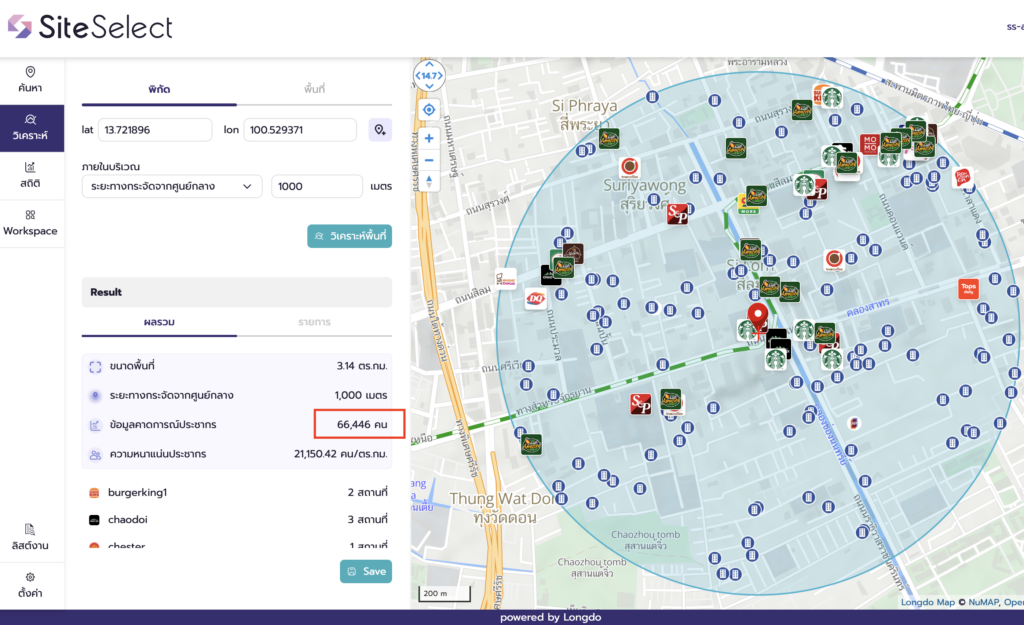This screenshot has width=1024, height=625.
Task: Click the 2 สถานที่ count for burgerking1
Action: 368,492
